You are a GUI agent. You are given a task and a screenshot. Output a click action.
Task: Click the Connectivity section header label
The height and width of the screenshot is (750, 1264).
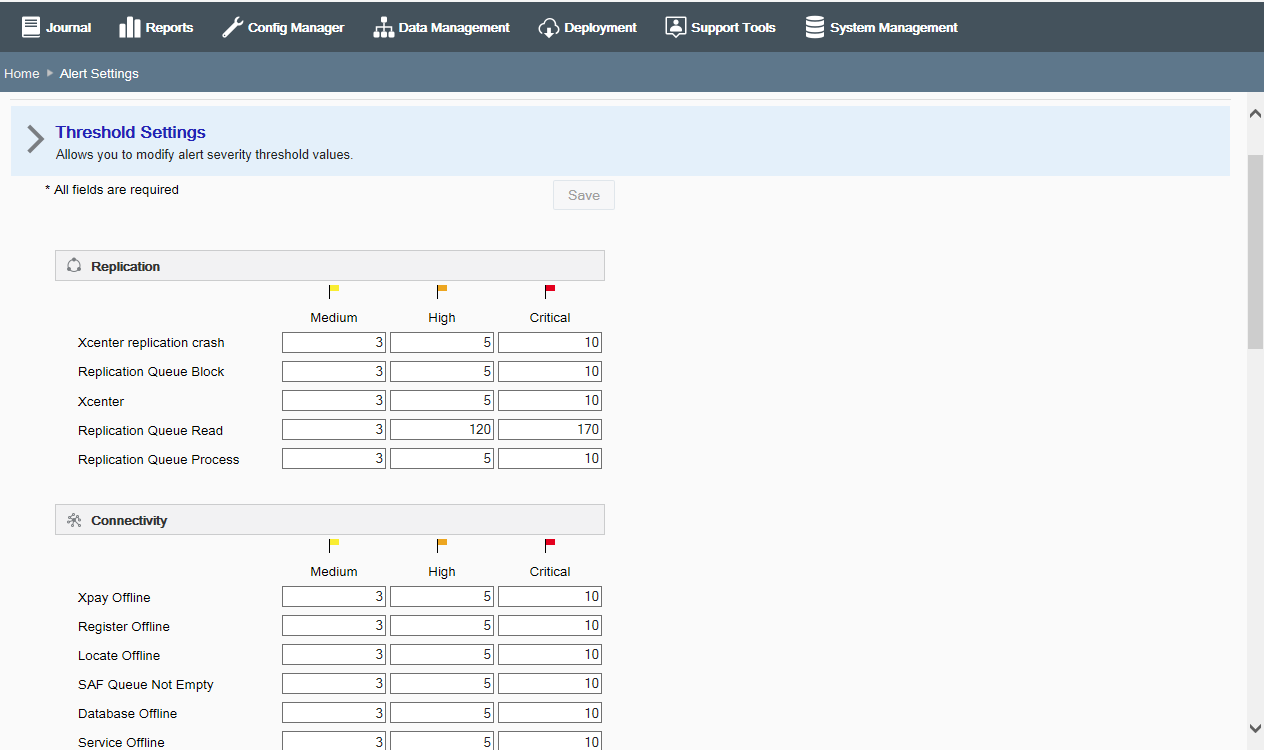129,520
